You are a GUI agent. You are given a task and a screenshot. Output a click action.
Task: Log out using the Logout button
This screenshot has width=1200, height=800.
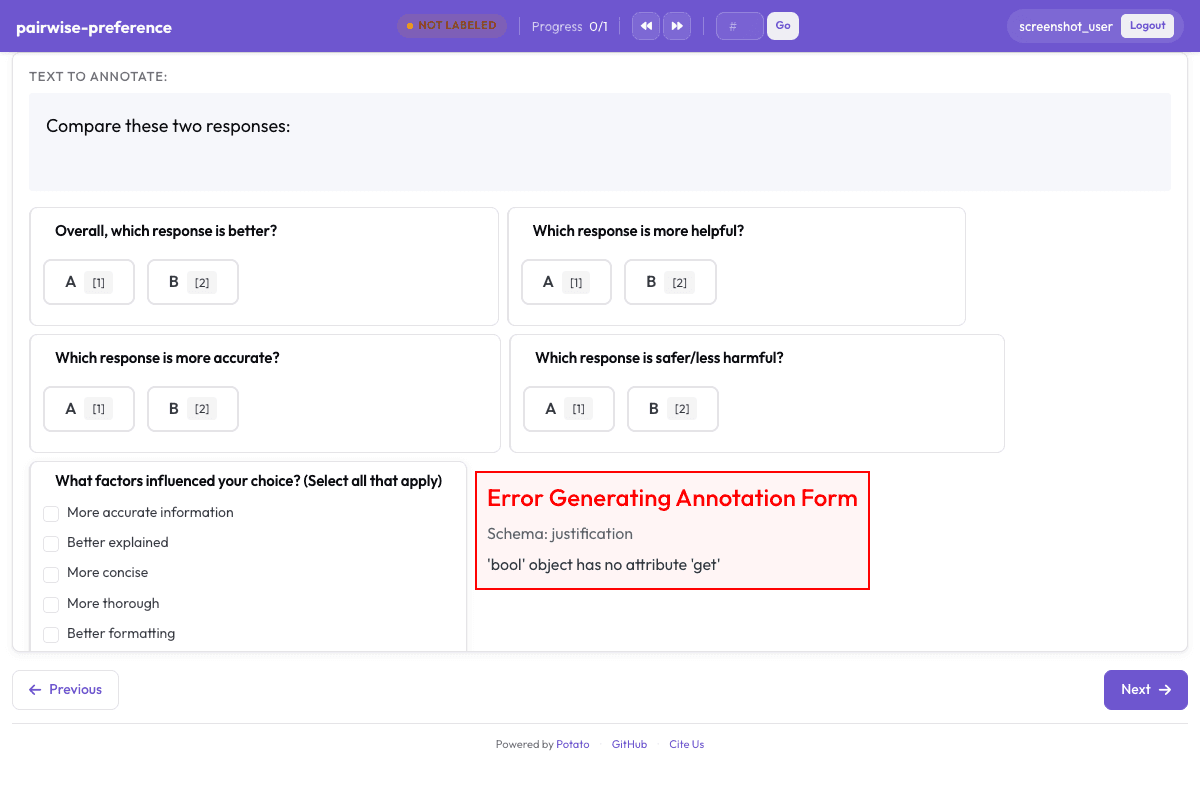click(1147, 26)
